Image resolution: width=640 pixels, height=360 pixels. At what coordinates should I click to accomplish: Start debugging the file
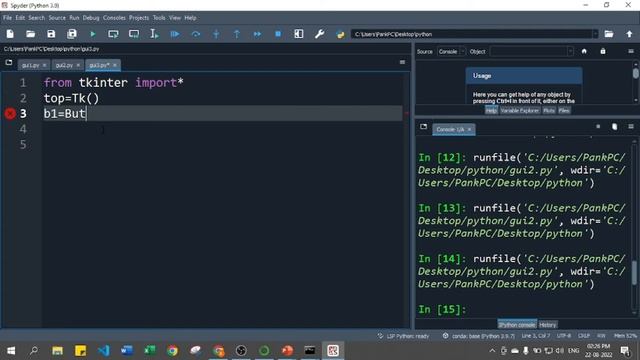click(175, 34)
